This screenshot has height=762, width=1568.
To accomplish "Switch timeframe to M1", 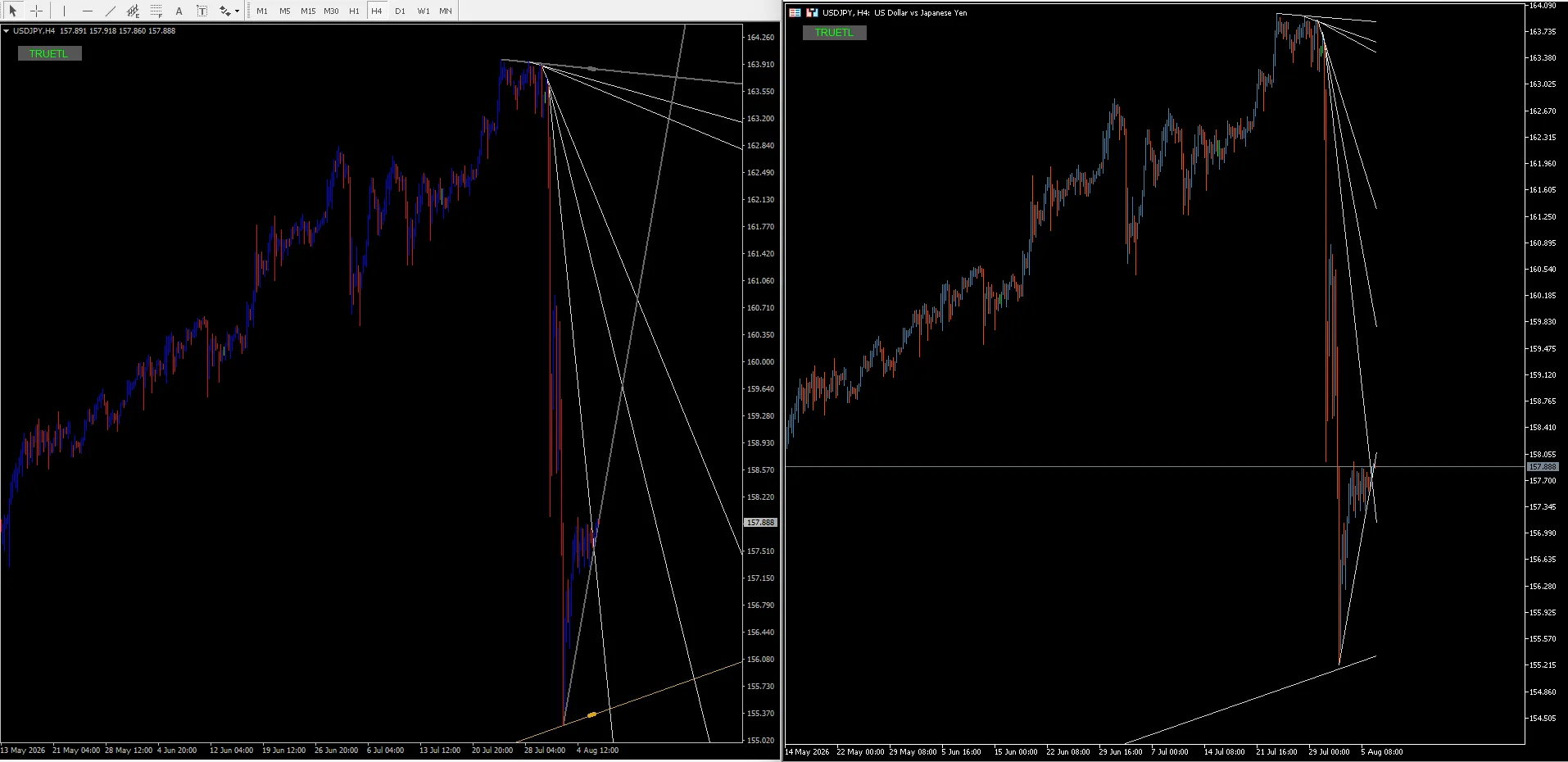I will (x=262, y=11).
